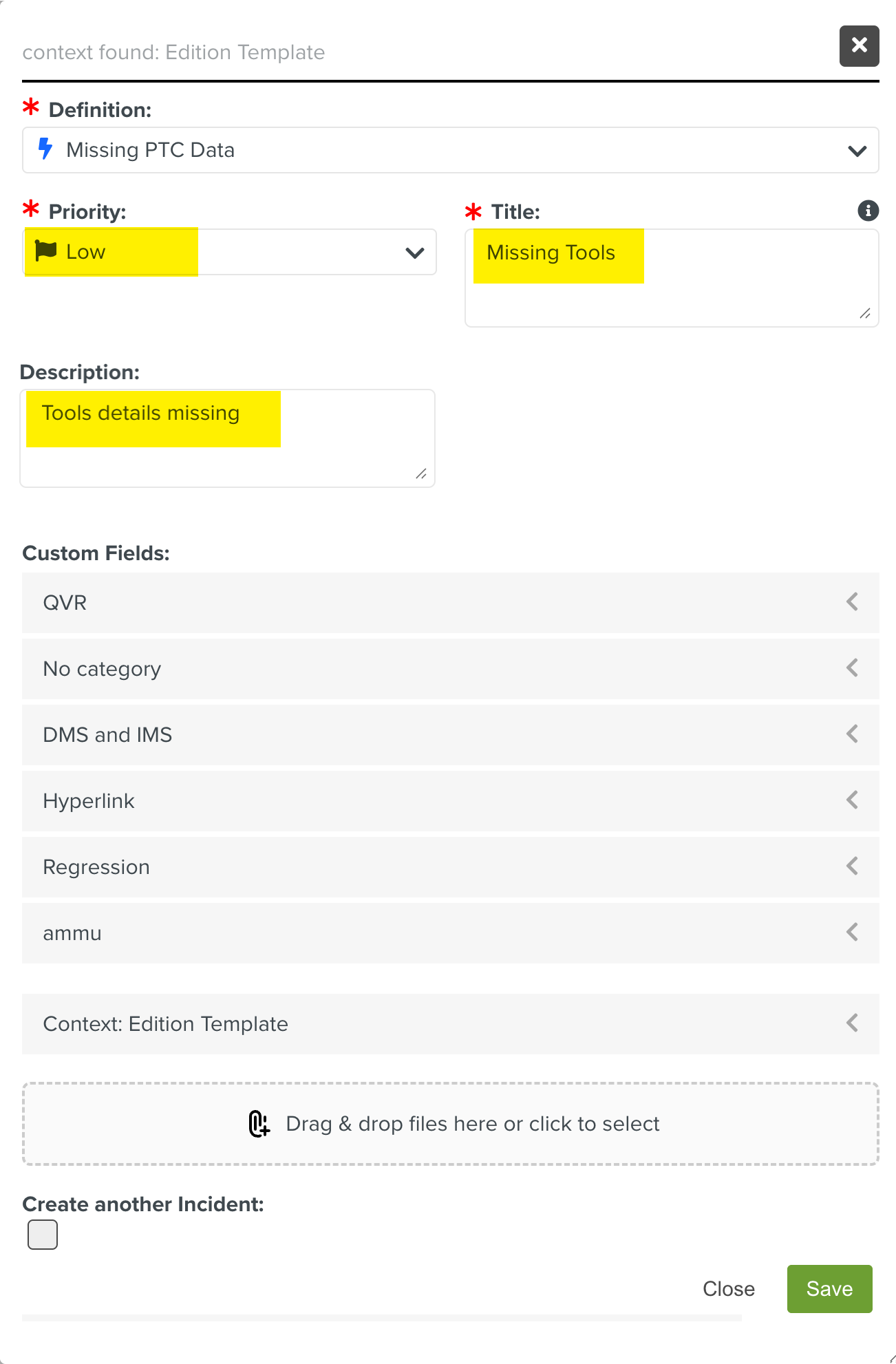This screenshot has width=896, height=1364.
Task: Click the Close text button
Action: 728,1289
